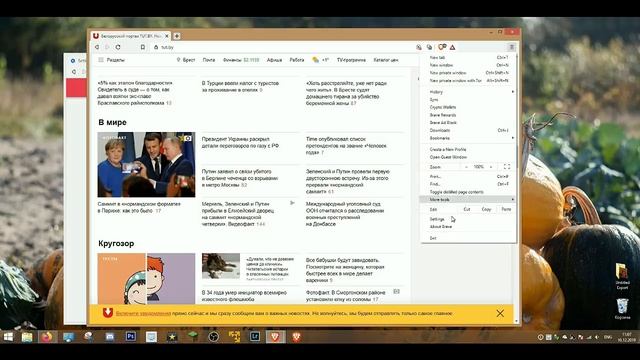Expand the More tools submenu
The image size is (640, 360).
(x=469, y=200)
